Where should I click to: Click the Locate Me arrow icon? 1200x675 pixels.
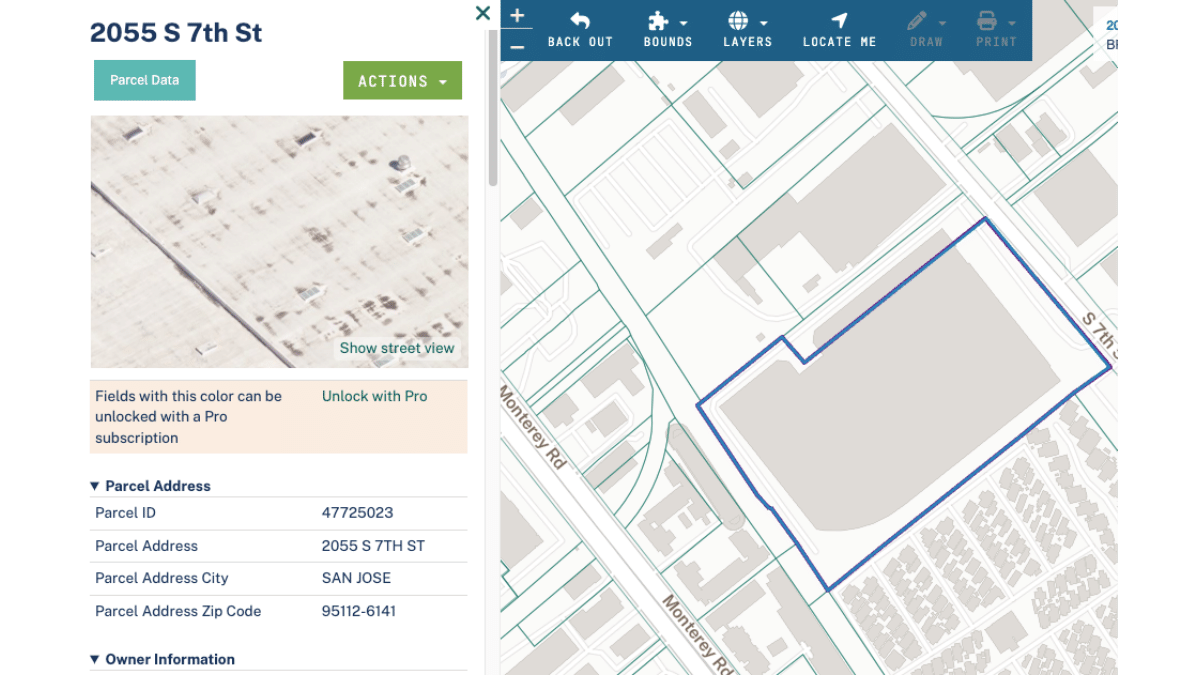[x=839, y=22]
